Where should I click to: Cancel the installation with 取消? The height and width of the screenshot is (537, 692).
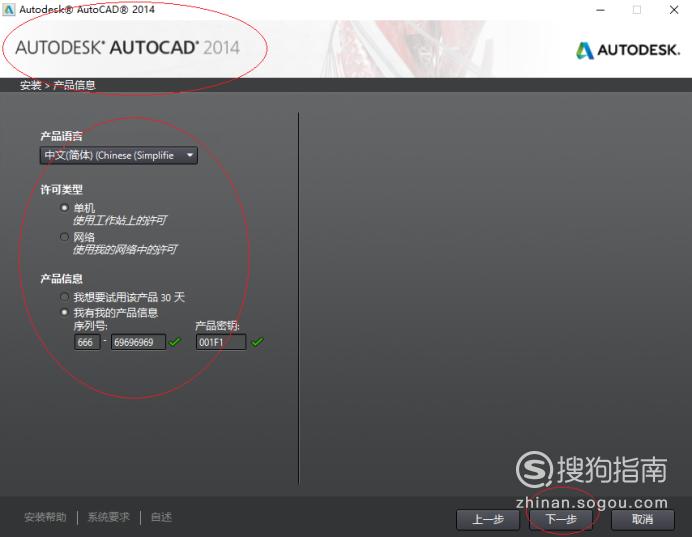click(x=643, y=519)
